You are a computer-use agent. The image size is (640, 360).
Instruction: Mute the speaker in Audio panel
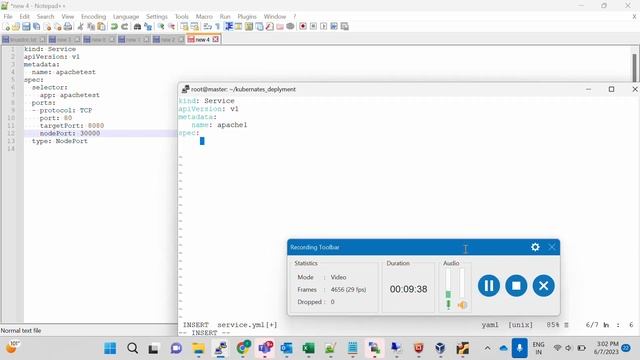pyautogui.click(x=462, y=305)
